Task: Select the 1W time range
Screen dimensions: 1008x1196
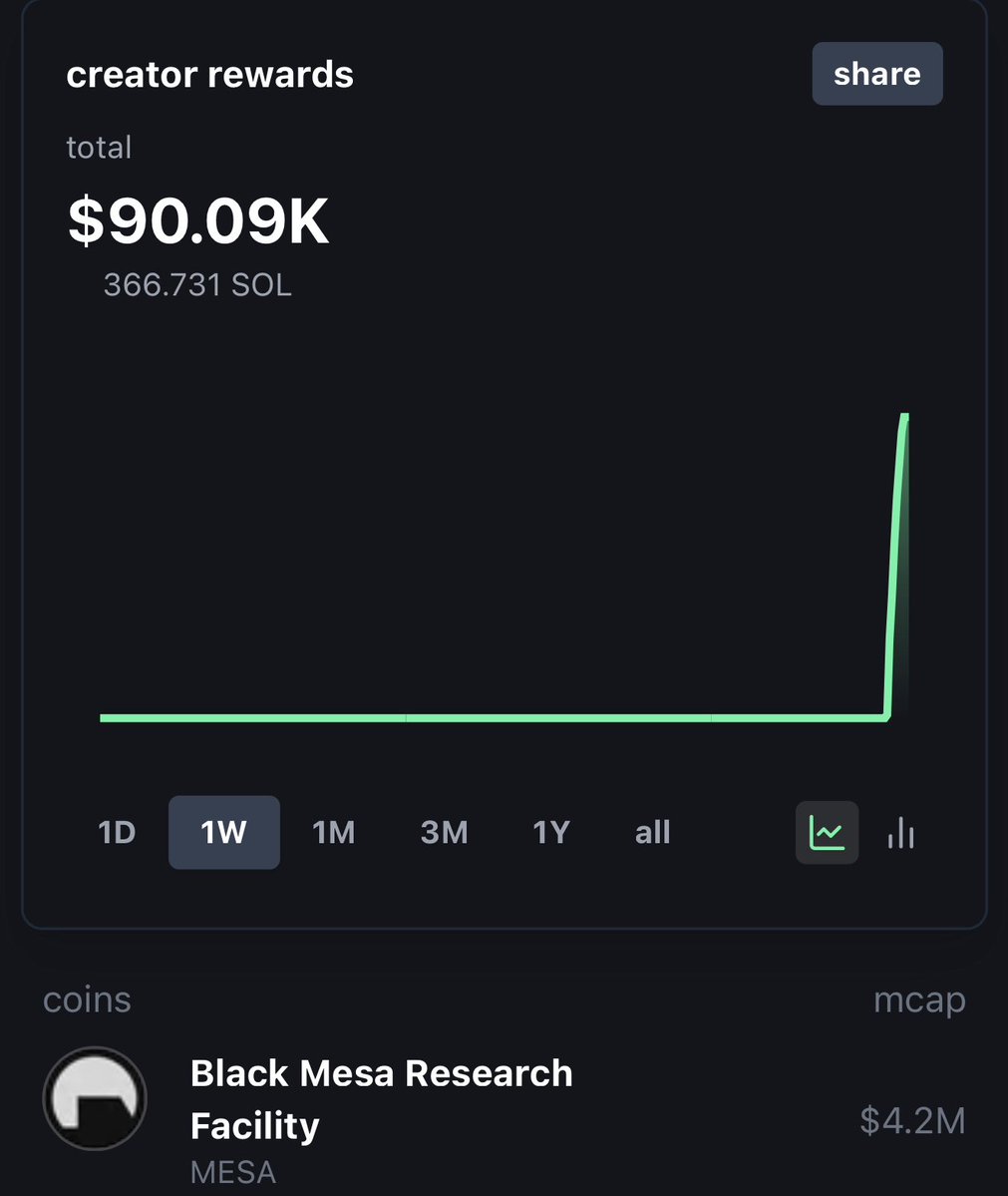Action: (x=224, y=832)
